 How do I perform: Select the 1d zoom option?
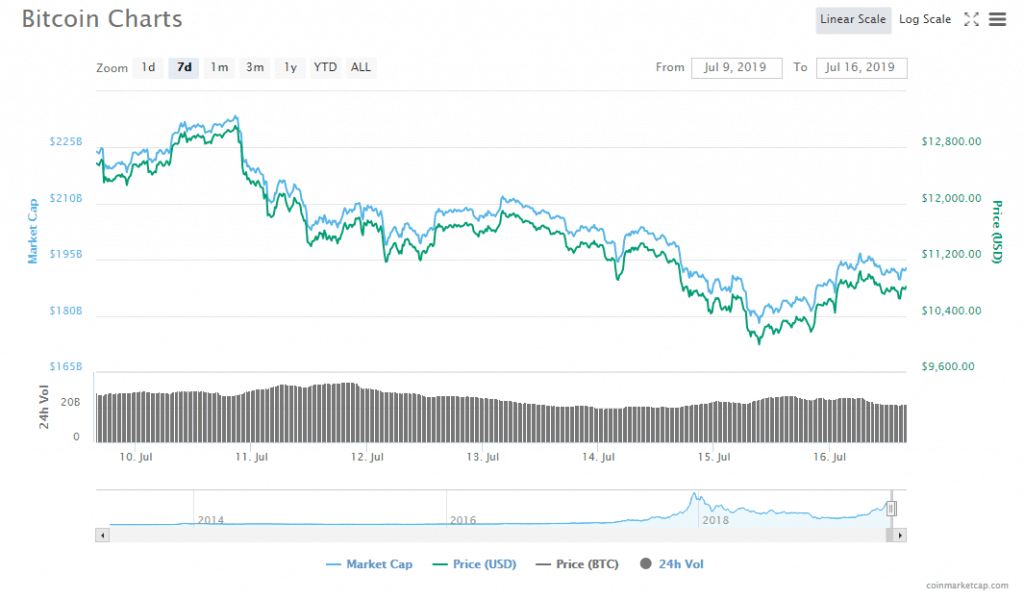(147, 67)
